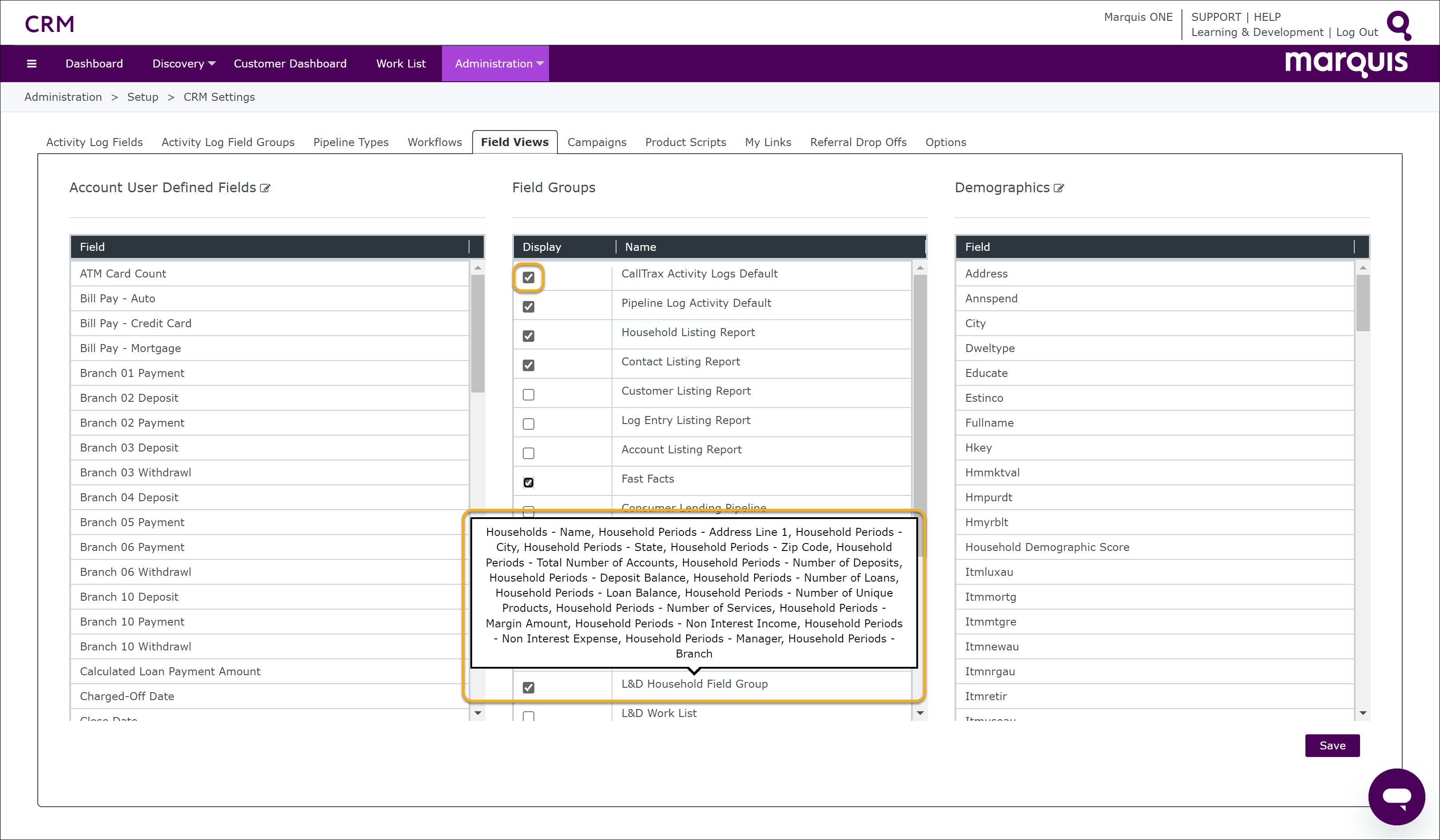Go to Customer Dashboard
This screenshot has width=1440, height=840.
click(290, 63)
